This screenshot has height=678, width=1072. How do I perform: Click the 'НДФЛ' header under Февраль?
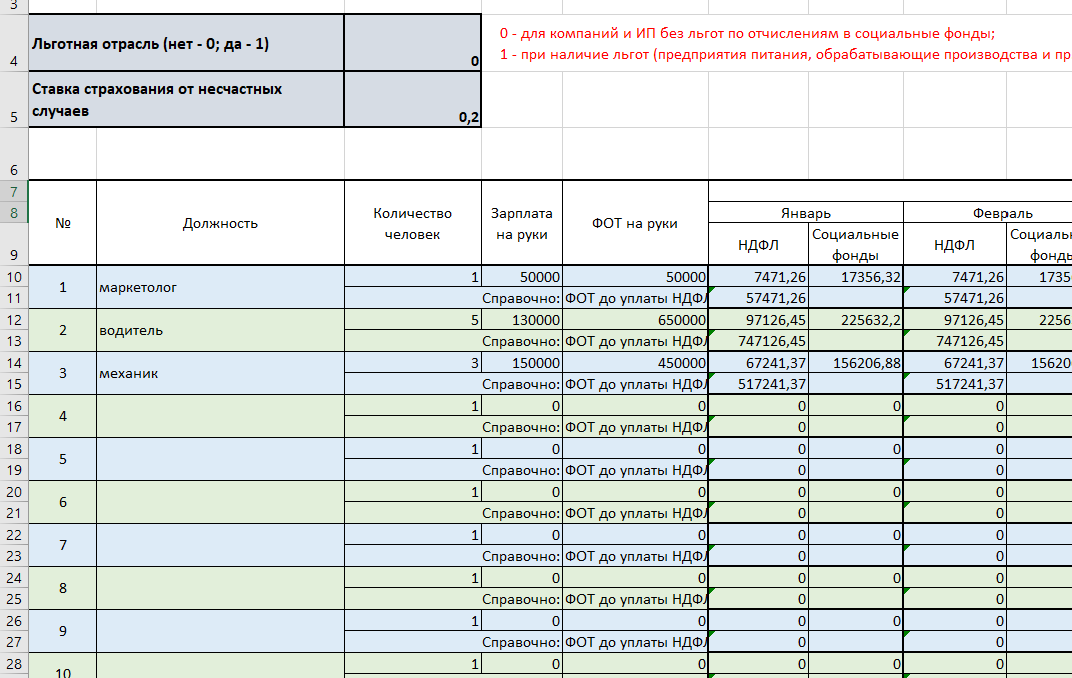pos(954,244)
